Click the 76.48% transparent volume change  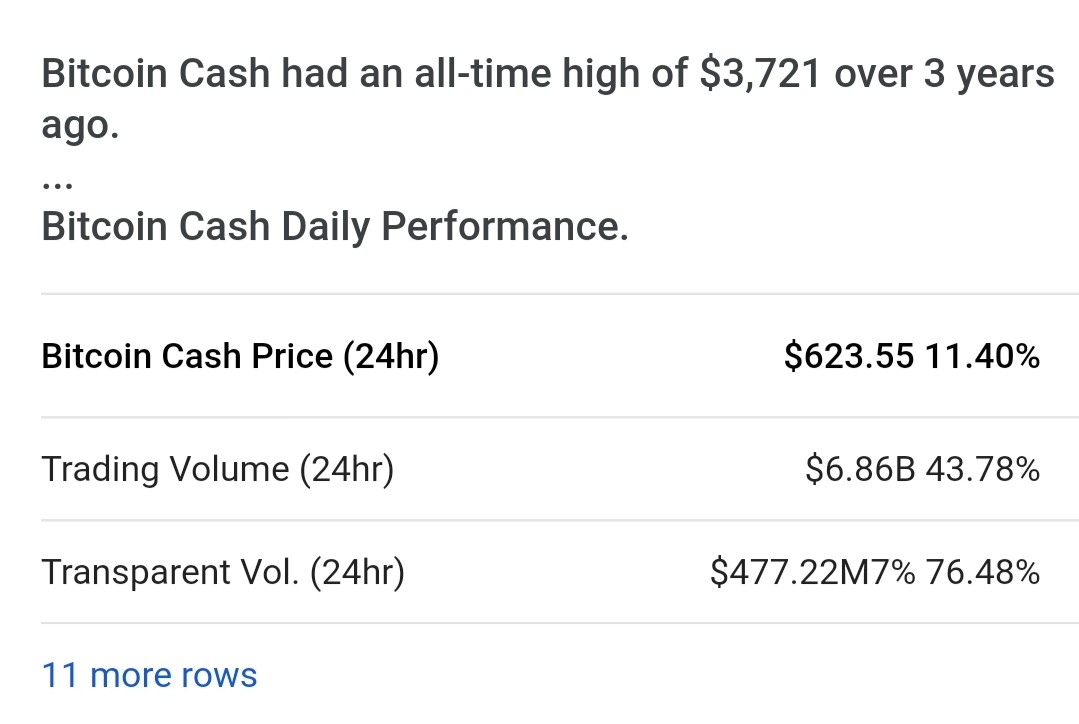983,573
